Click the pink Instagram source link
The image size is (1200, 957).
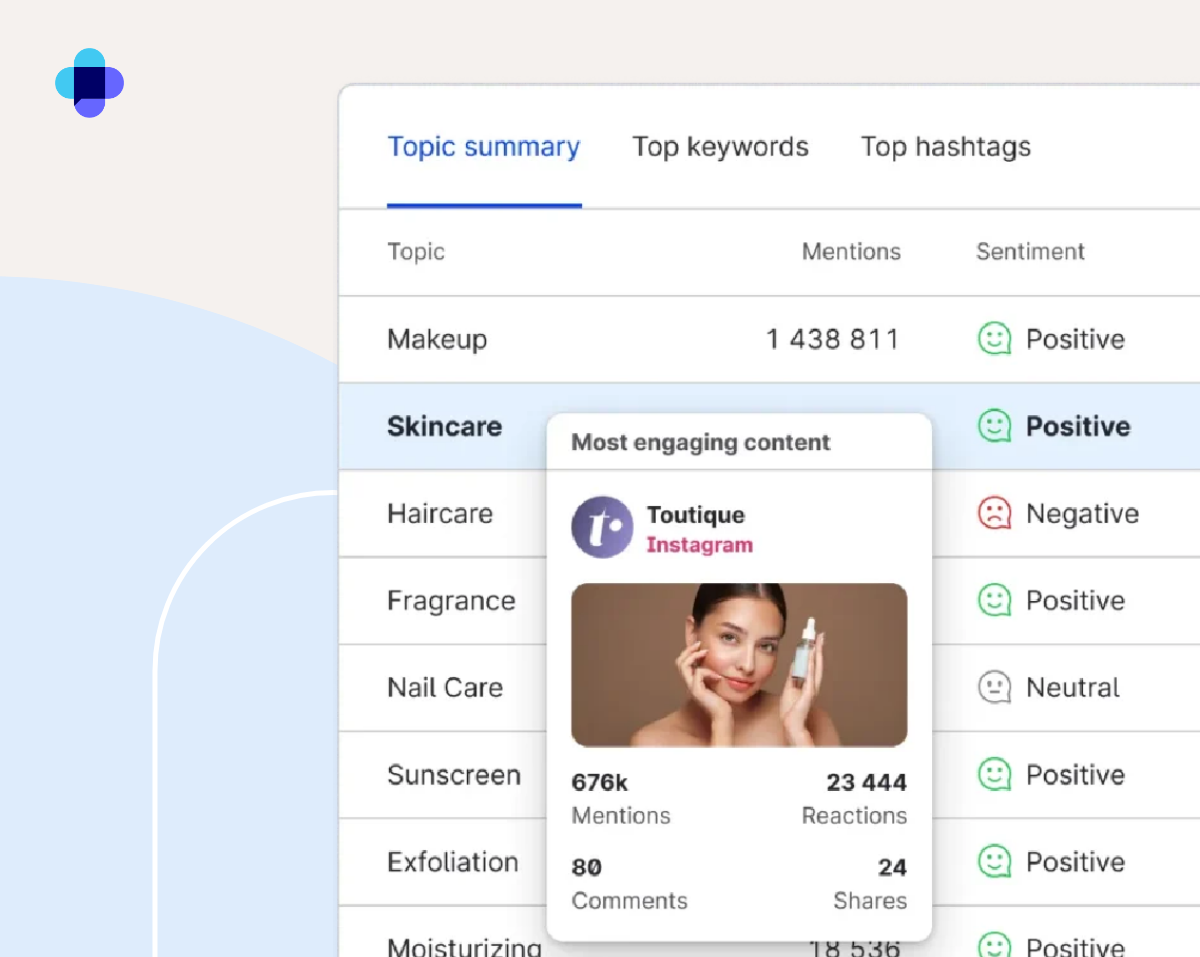[699, 545]
